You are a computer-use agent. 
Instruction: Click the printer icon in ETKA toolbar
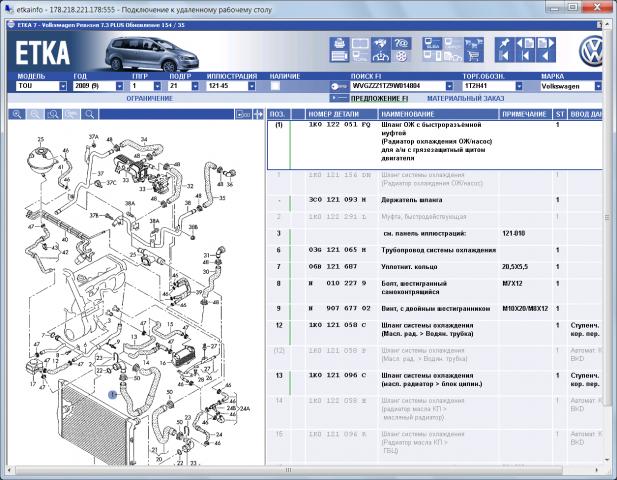coord(339,43)
